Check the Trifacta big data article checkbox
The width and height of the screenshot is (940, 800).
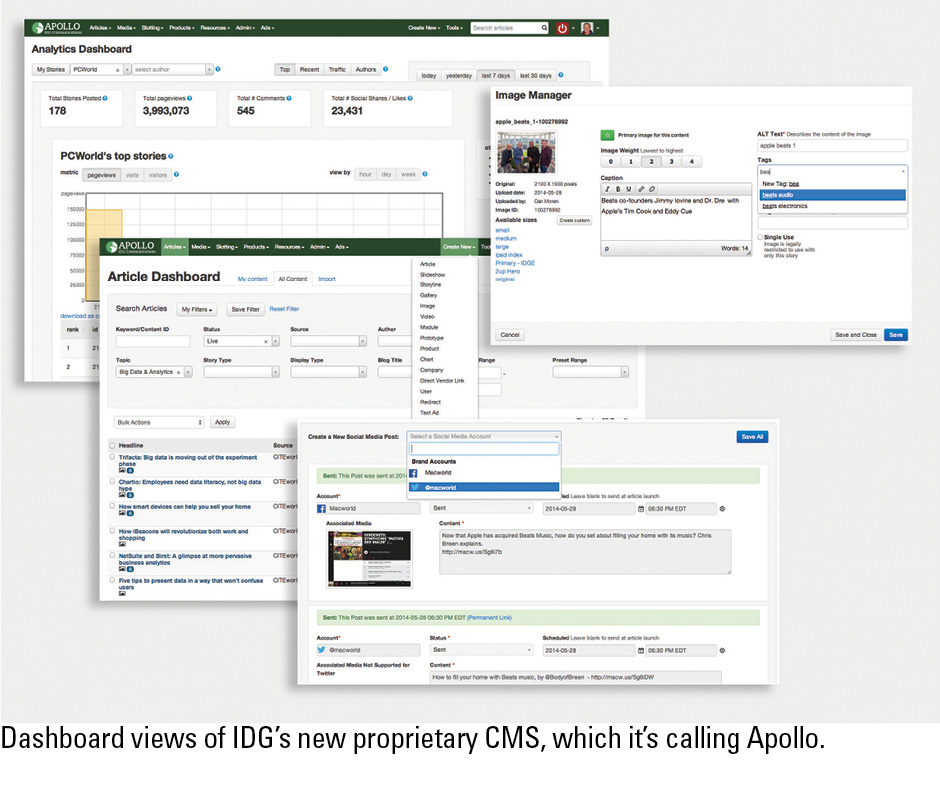[112, 456]
